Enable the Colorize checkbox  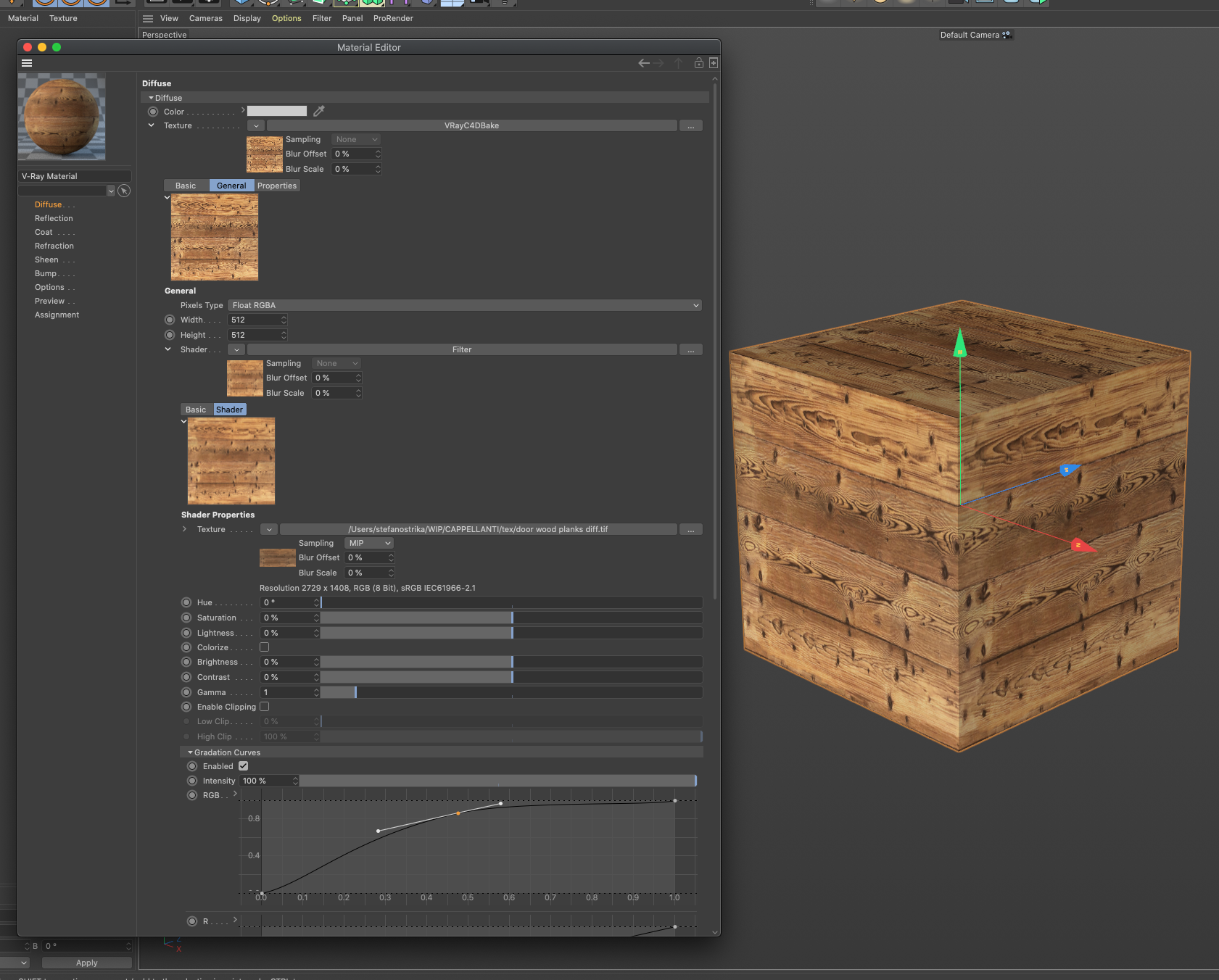pyautogui.click(x=265, y=647)
